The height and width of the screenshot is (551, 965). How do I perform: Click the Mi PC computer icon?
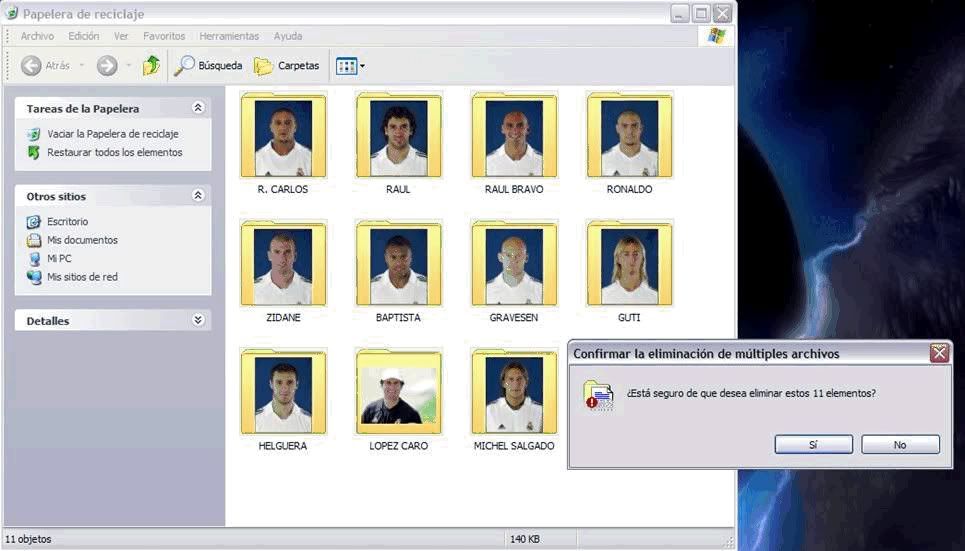[x=34, y=259]
